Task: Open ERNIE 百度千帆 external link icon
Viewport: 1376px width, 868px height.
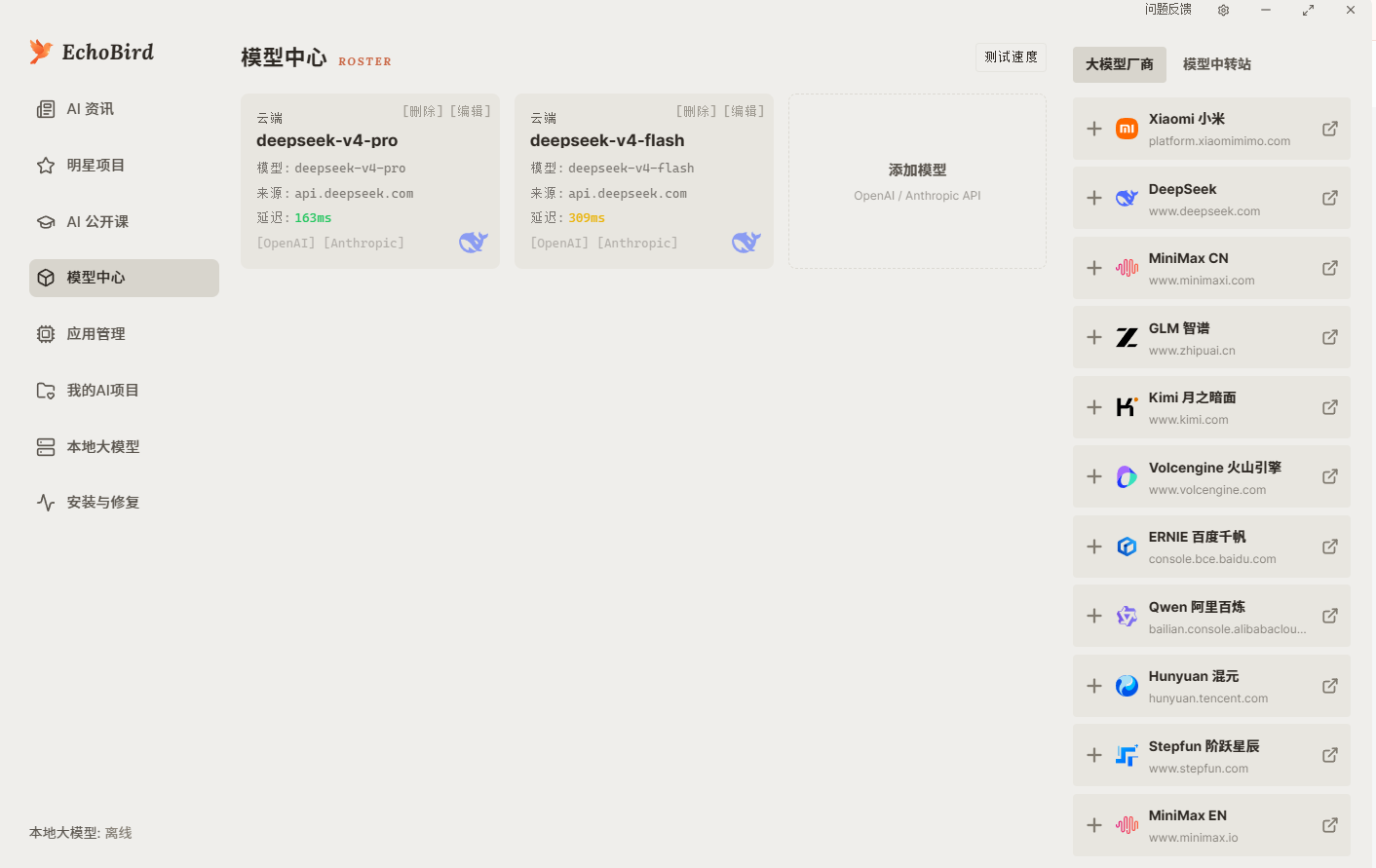Action: [x=1330, y=547]
